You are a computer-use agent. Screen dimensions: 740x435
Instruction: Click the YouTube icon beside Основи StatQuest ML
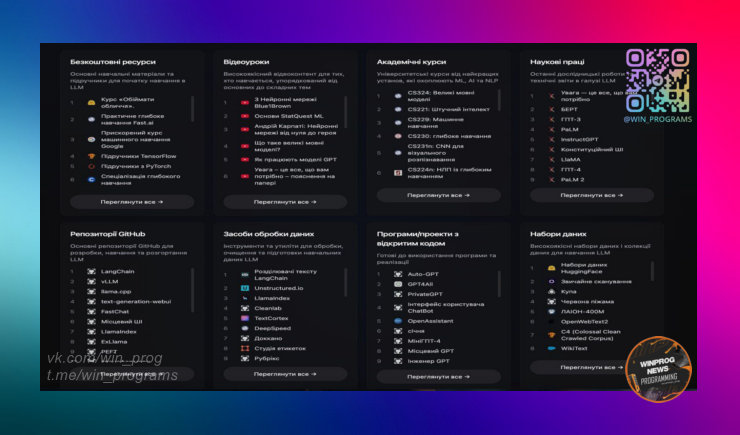tap(245, 116)
